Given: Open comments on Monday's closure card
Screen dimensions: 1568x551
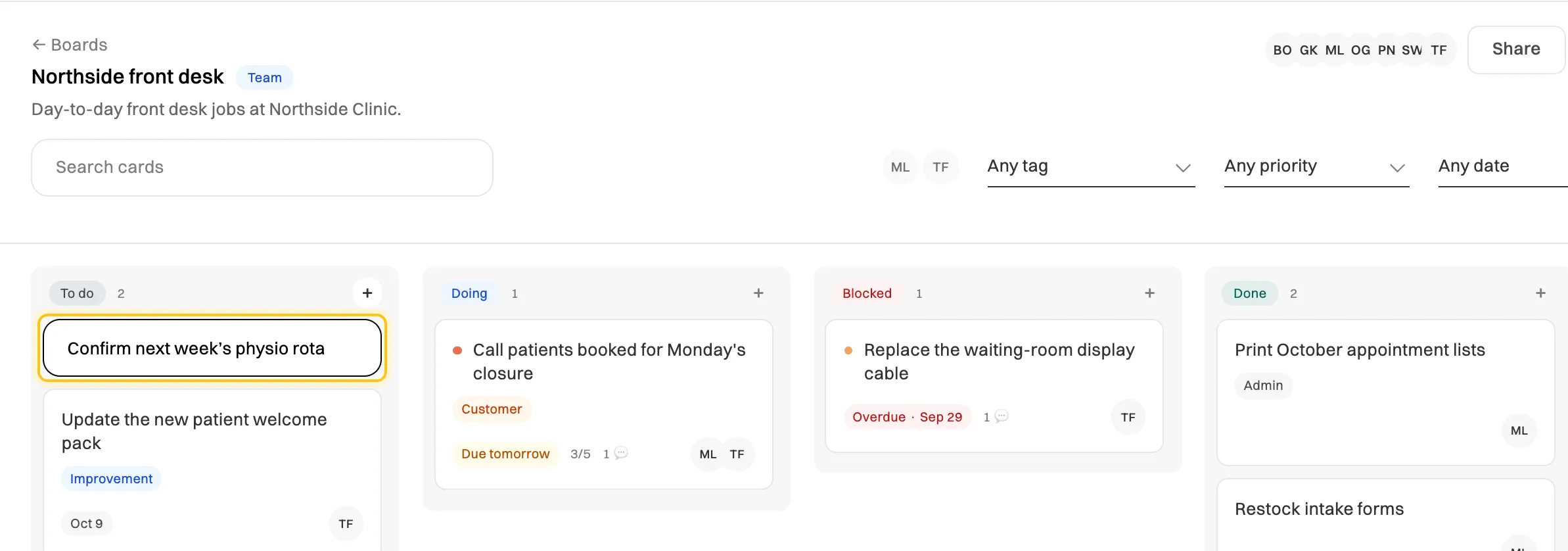Looking at the screenshot, I should pyautogui.click(x=616, y=454).
